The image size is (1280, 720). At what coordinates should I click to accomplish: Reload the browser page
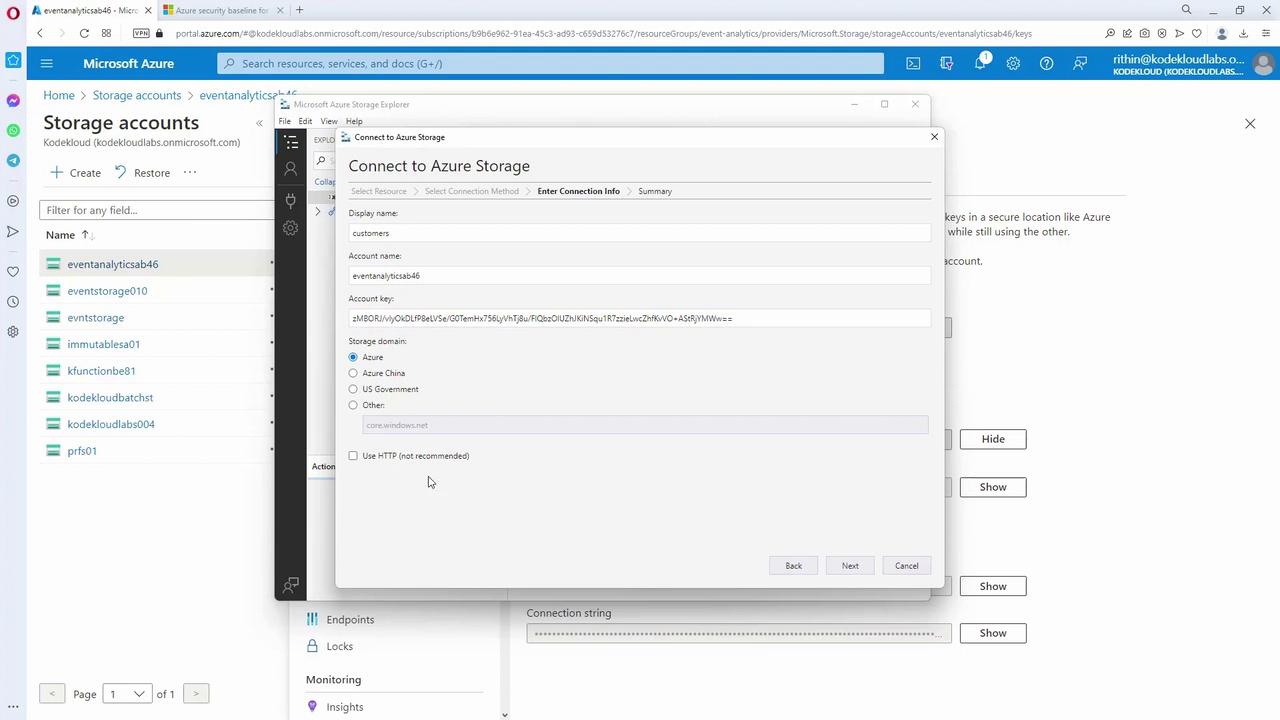[84, 33]
